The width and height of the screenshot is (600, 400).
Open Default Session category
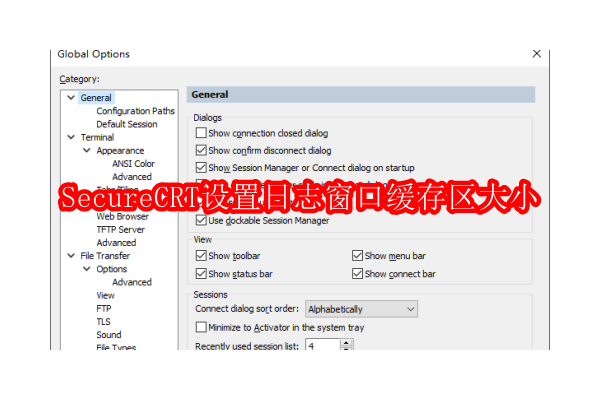(x=127, y=124)
